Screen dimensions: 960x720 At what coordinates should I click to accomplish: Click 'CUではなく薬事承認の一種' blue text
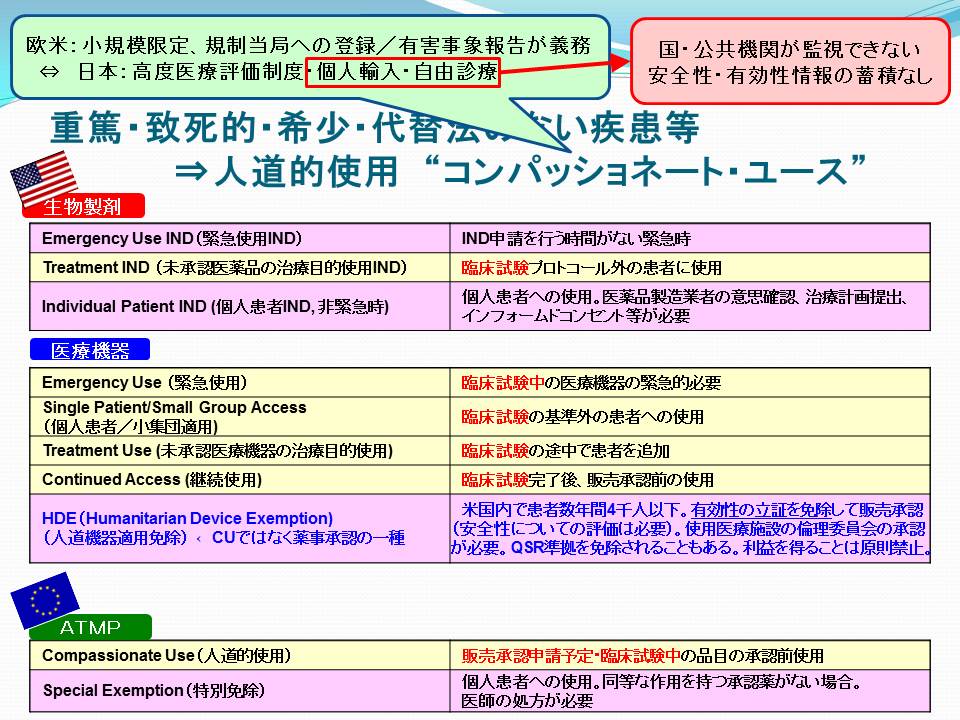(x=309, y=538)
